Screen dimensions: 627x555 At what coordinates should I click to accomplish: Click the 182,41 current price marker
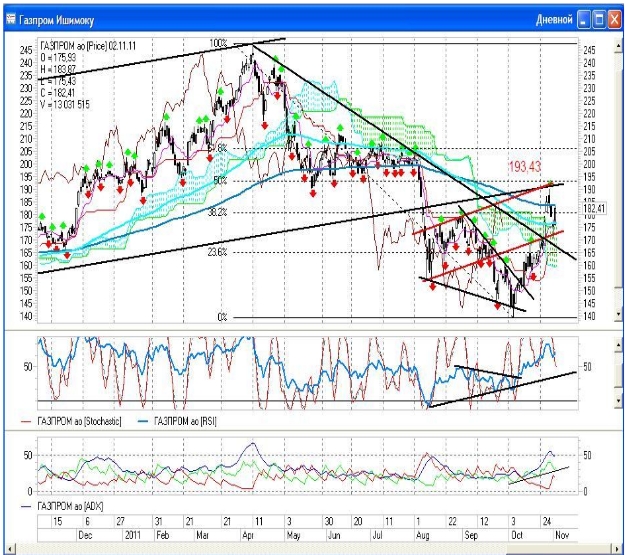(x=595, y=208)
